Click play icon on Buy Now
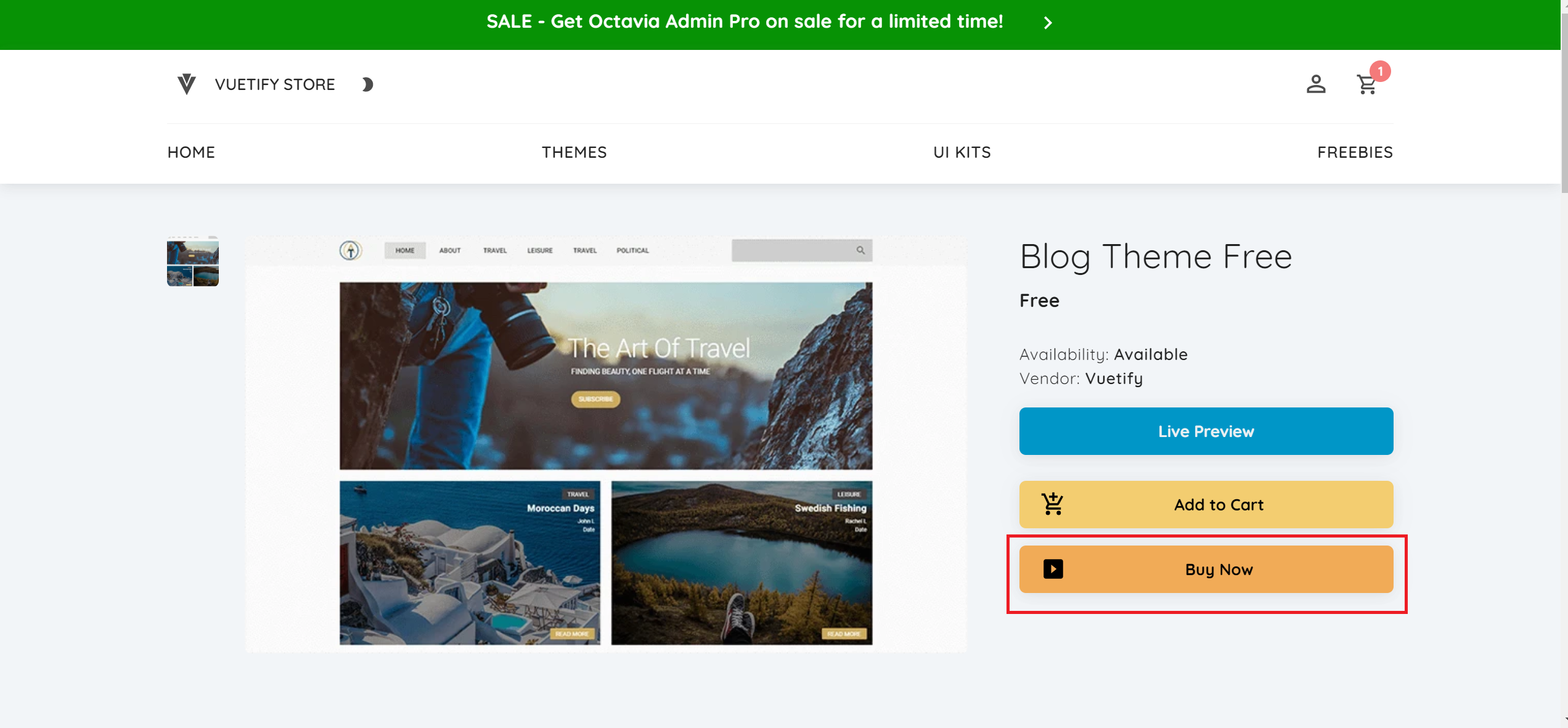1568x728 pixels. 1053,569
